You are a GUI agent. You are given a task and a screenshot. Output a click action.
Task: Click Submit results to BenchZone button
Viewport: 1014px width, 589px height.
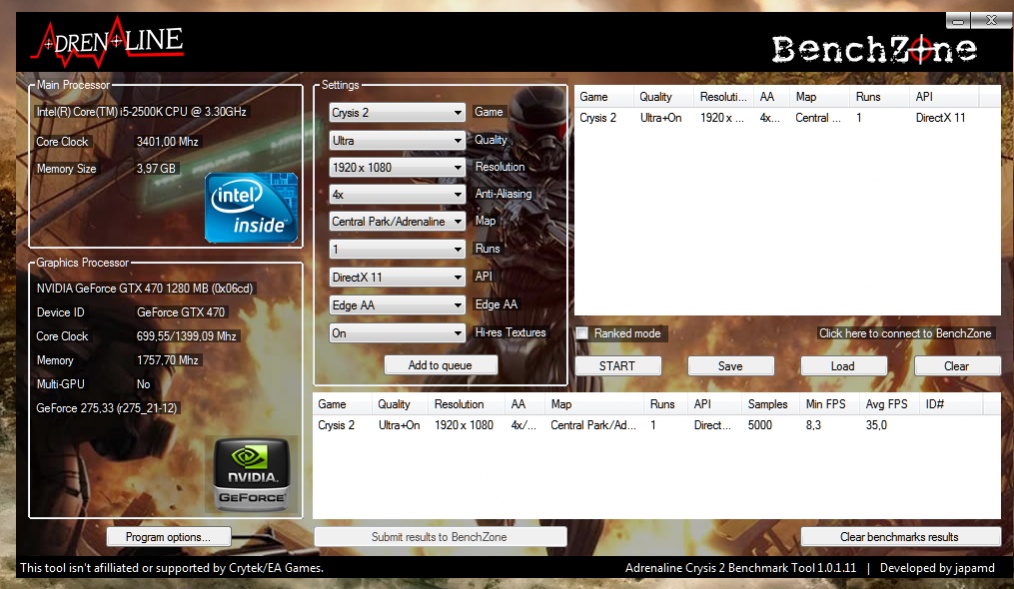(440, 537)
